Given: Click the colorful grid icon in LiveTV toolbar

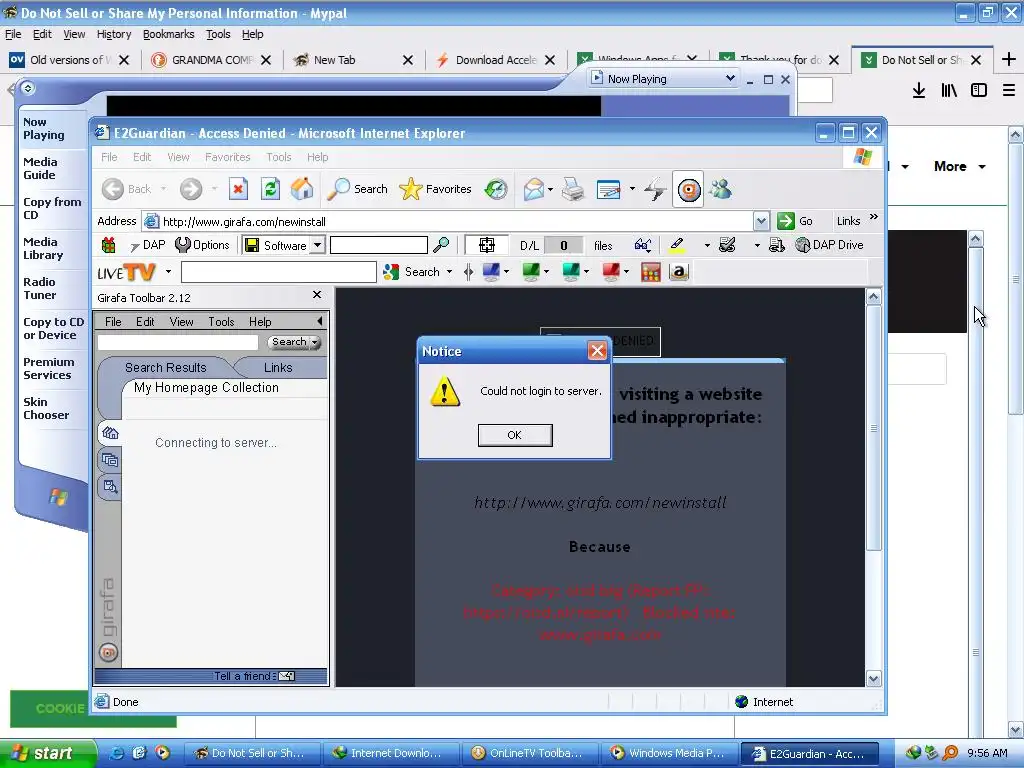Looking at the screenshot, I should coord(651,272).
